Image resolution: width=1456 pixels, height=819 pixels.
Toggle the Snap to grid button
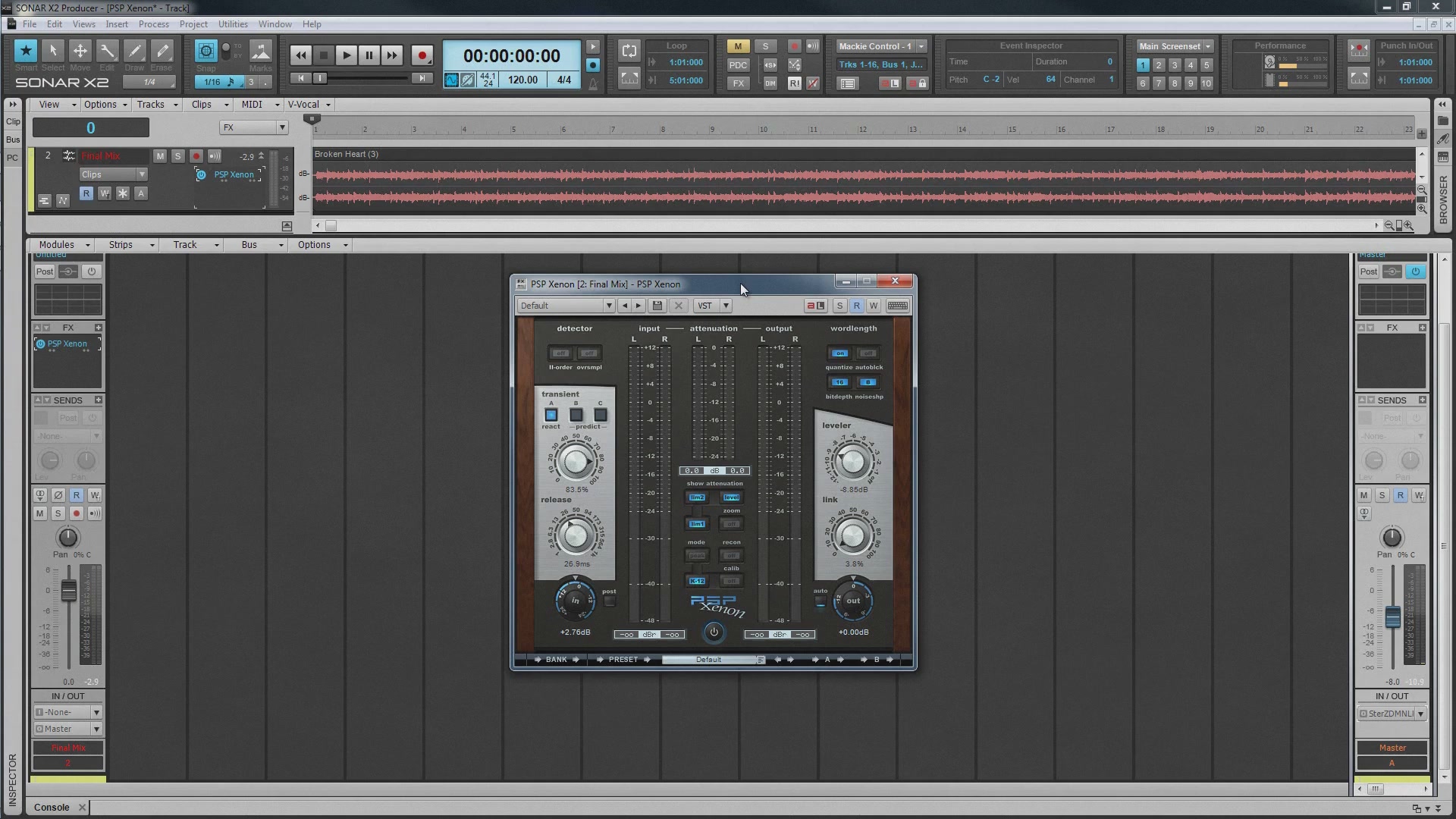pos(206,51)
